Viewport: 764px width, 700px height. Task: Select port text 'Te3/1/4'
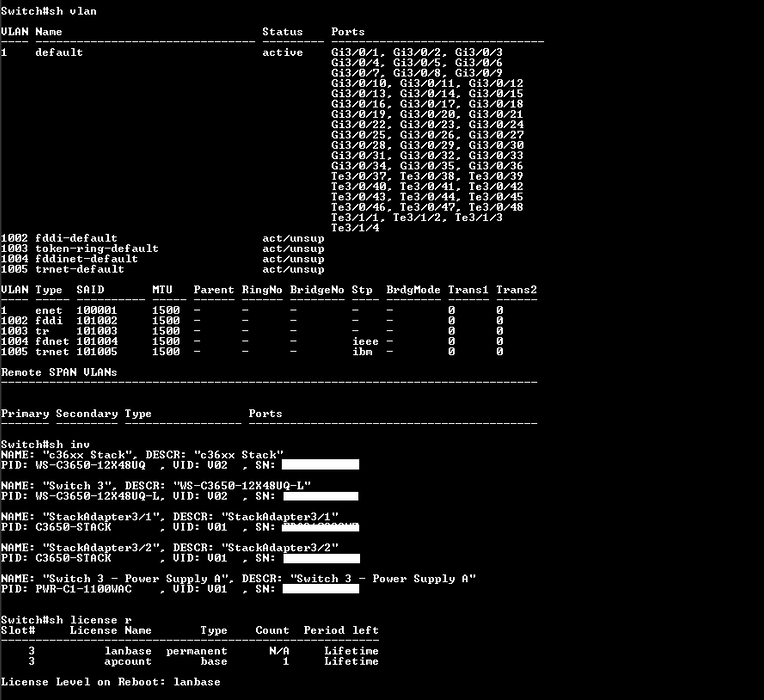coord(355,227)
